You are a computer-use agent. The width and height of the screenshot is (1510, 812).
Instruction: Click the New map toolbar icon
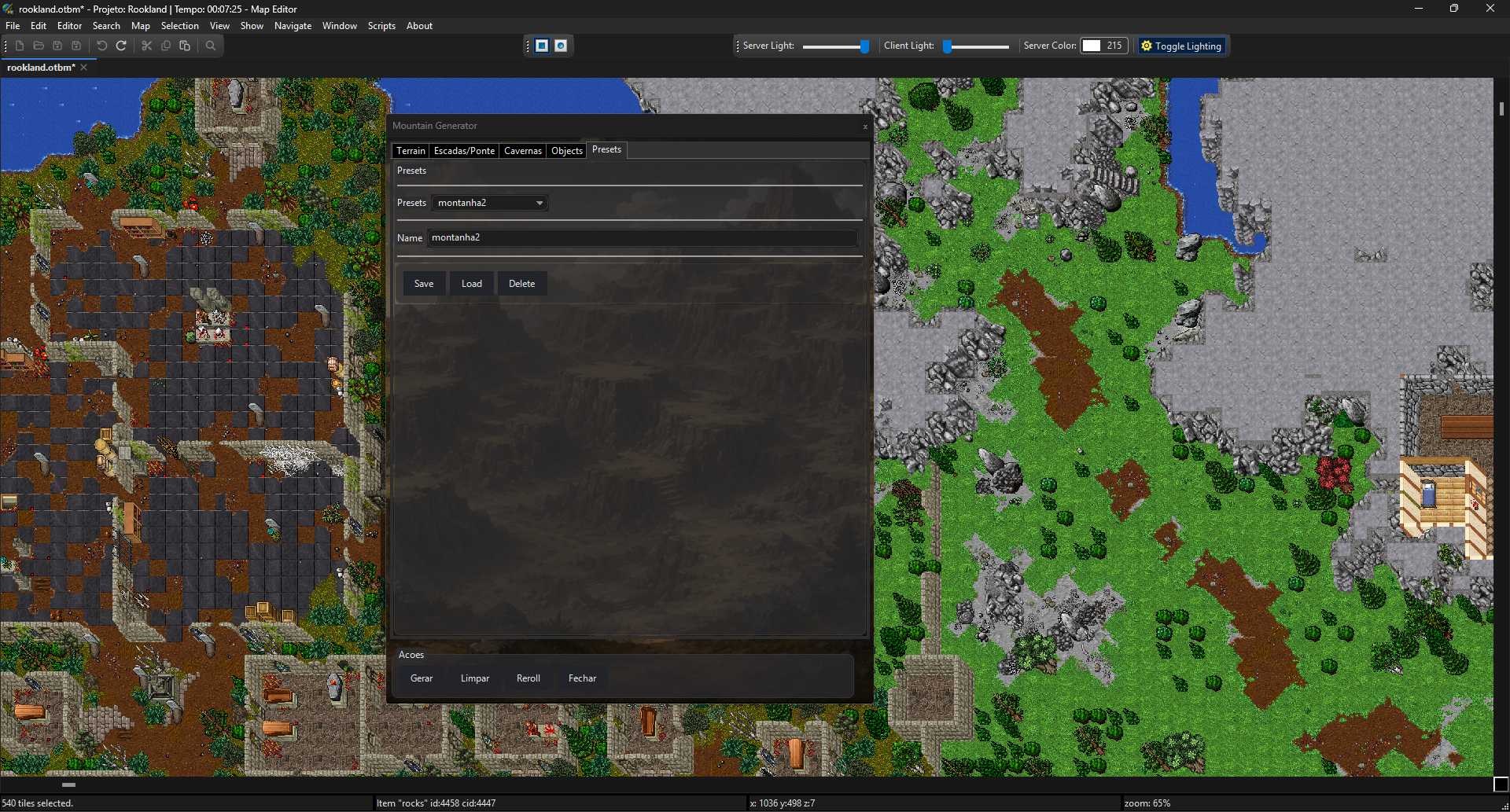(x=20, y=46)
